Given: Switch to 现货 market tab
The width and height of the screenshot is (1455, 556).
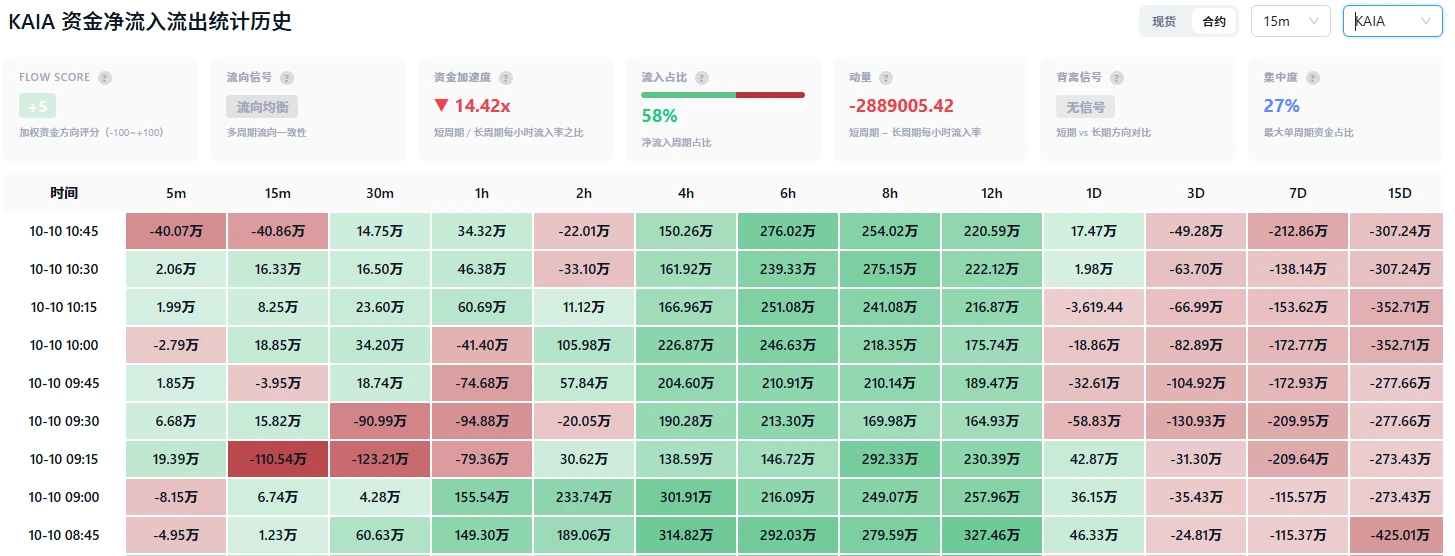Looking at the screenshot, I should (x=1165, y=21).
